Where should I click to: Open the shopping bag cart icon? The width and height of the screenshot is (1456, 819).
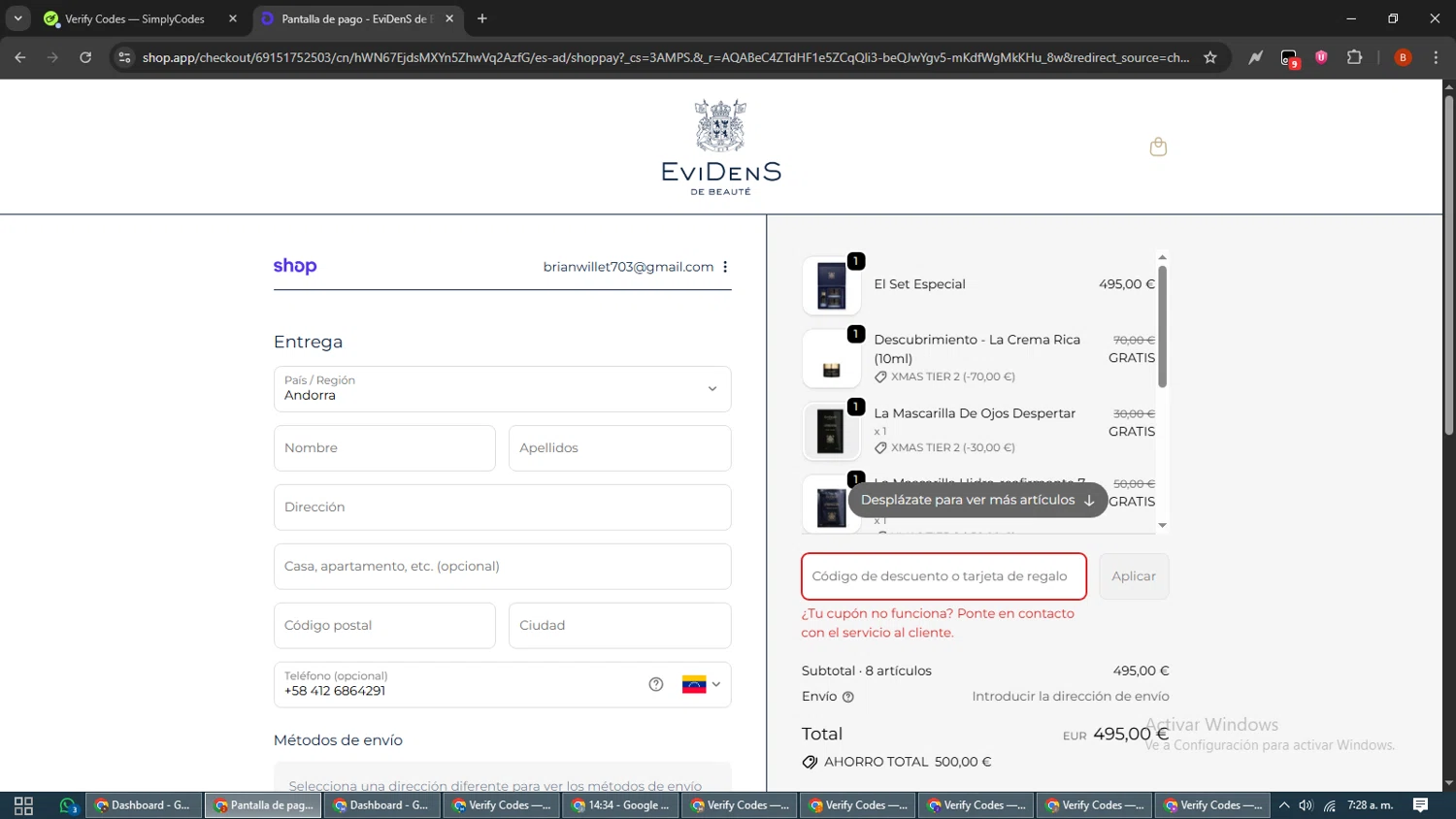click(x=1158, y=147)
